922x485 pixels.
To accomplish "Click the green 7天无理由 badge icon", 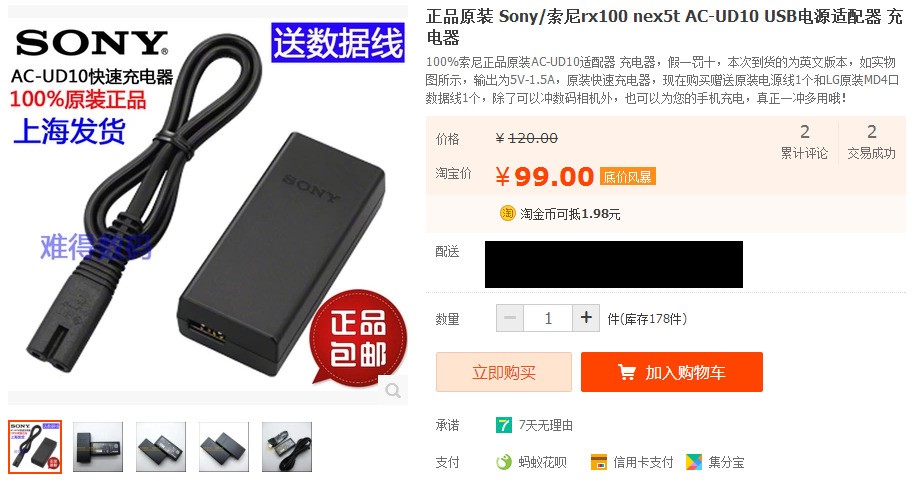I will [x=504, y=425].
